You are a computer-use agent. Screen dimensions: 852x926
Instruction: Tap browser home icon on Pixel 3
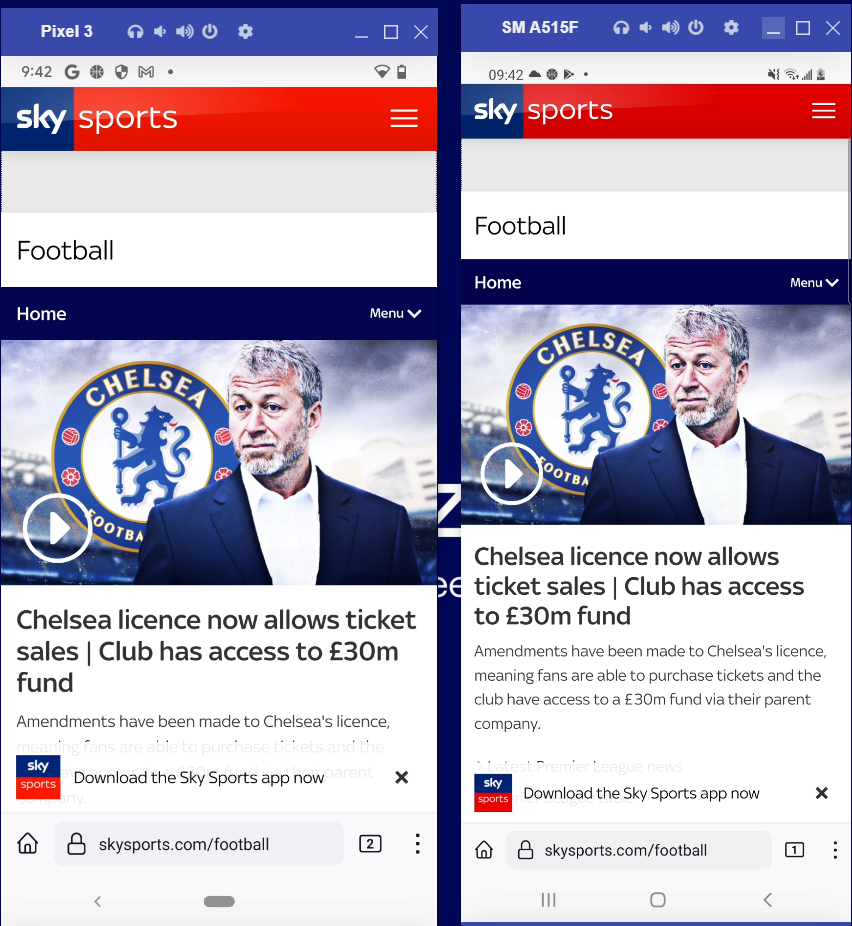click(x=28, y=843)
